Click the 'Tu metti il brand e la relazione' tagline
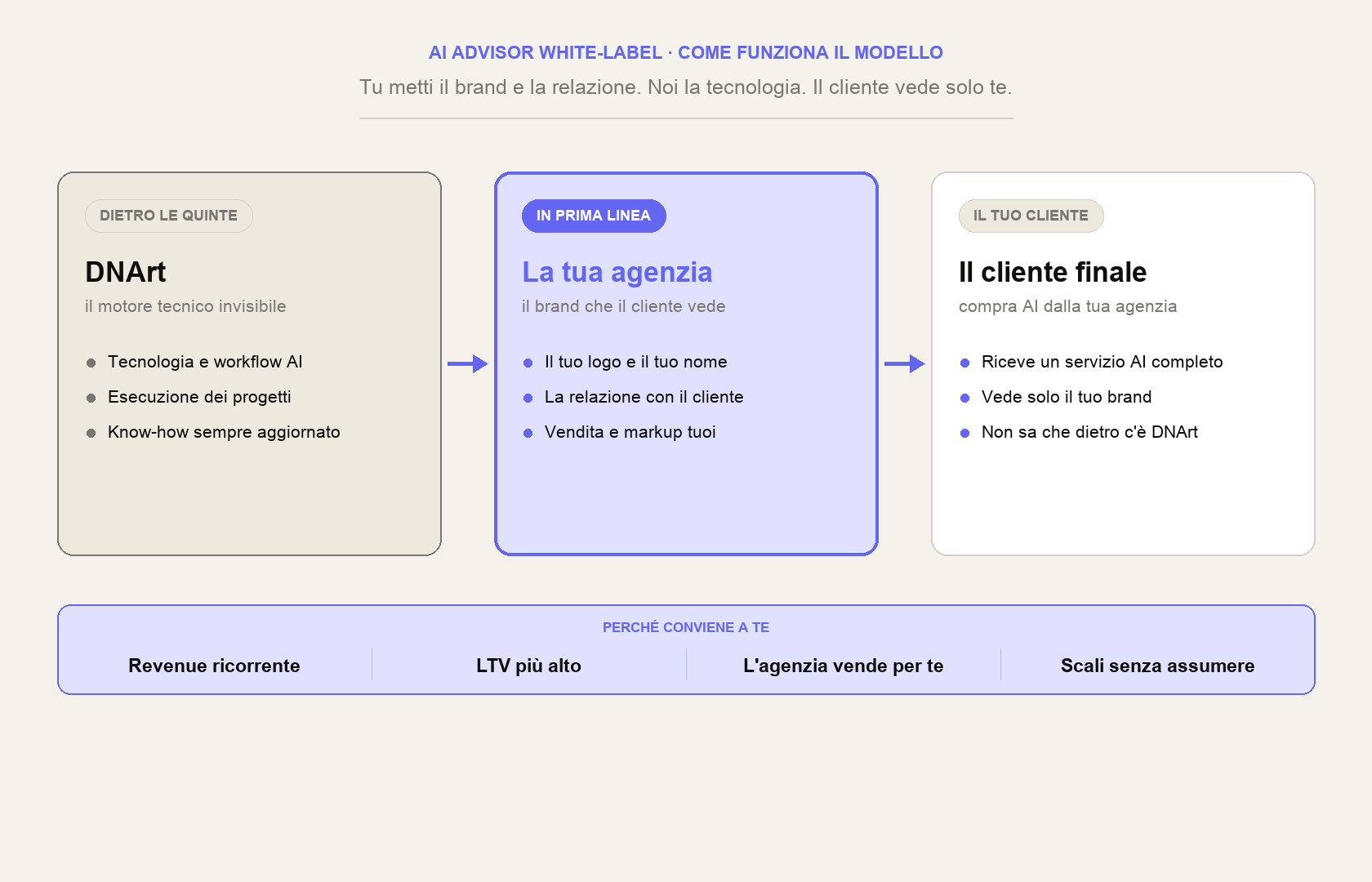1372x882 pixels. pos(686,87)
